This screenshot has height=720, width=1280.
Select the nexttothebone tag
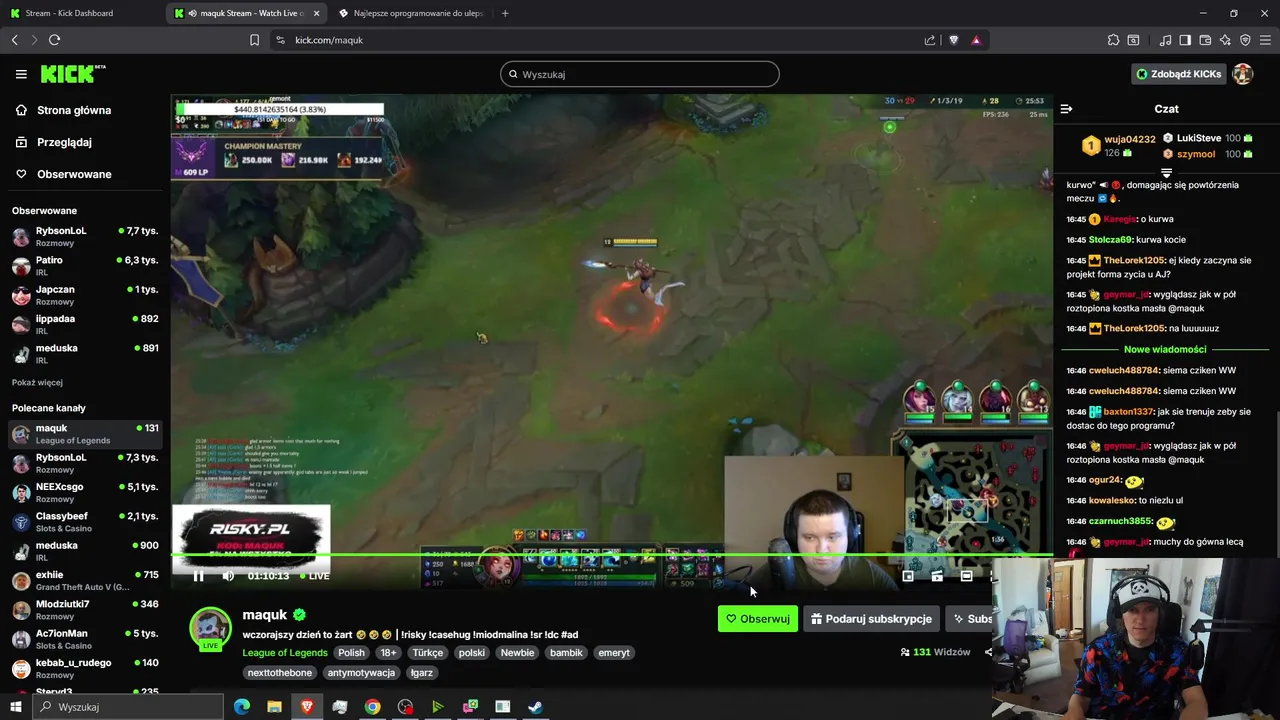pos(280,673)
